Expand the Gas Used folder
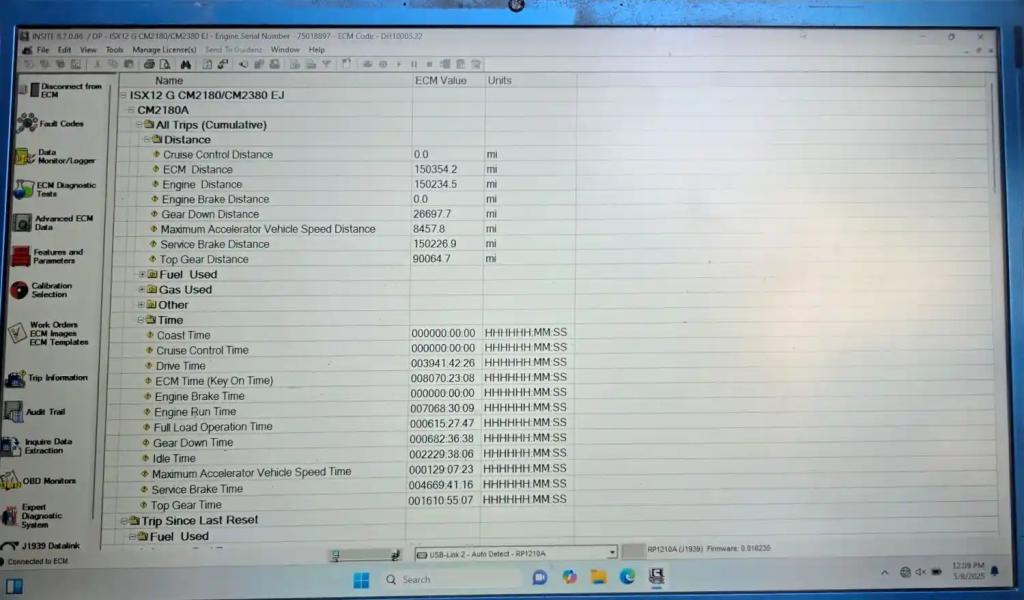 click(x=142, y=290)
